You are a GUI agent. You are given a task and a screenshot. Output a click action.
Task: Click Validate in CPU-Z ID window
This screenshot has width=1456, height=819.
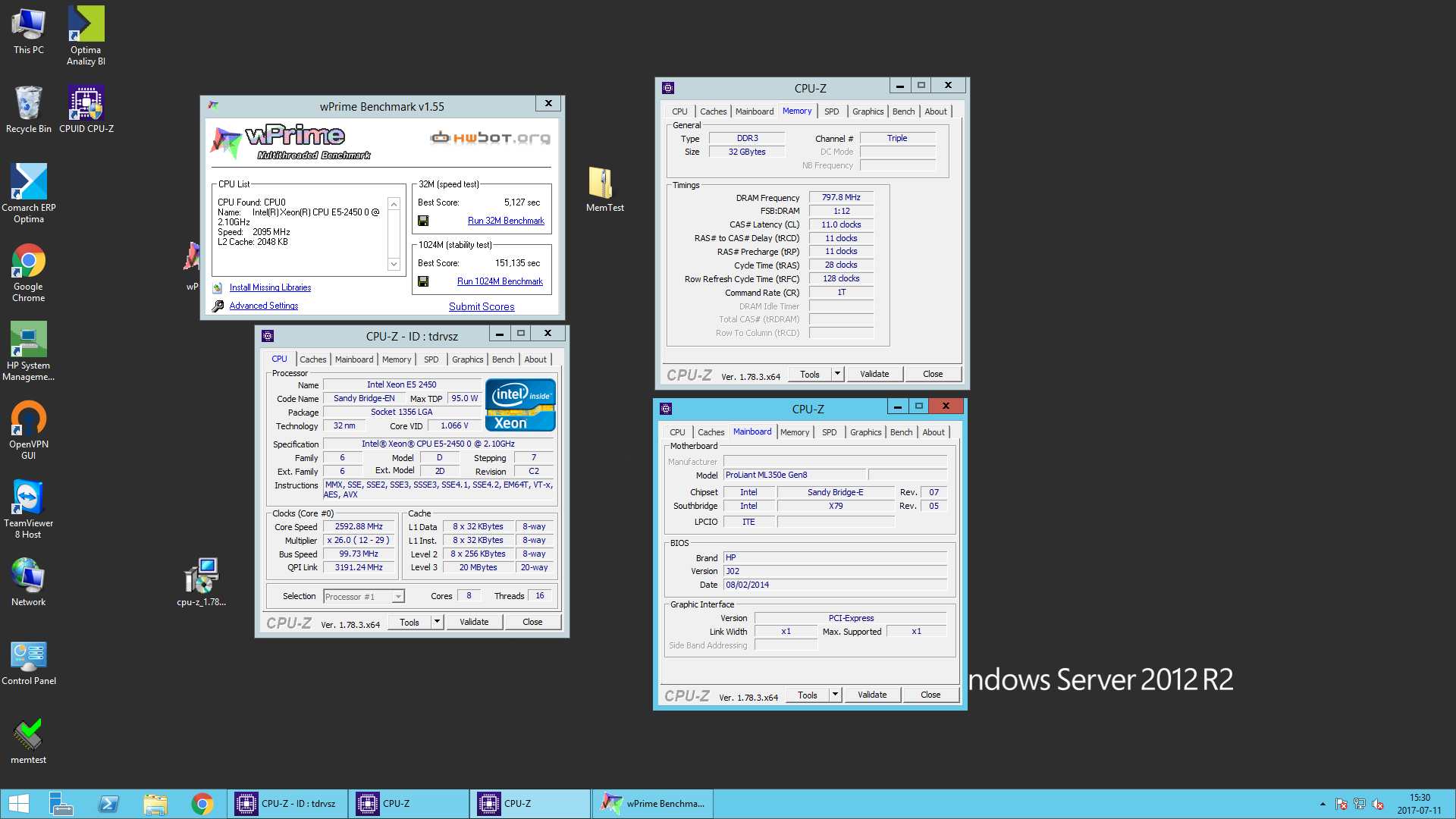474,622
